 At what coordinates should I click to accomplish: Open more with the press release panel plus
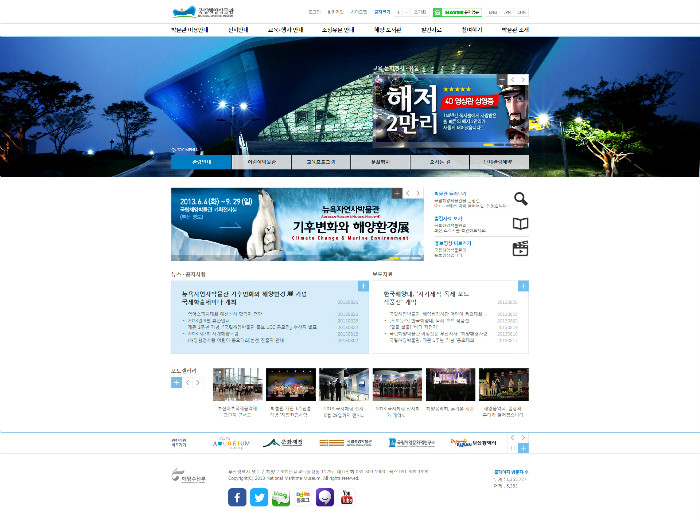[x=523, y=286]
